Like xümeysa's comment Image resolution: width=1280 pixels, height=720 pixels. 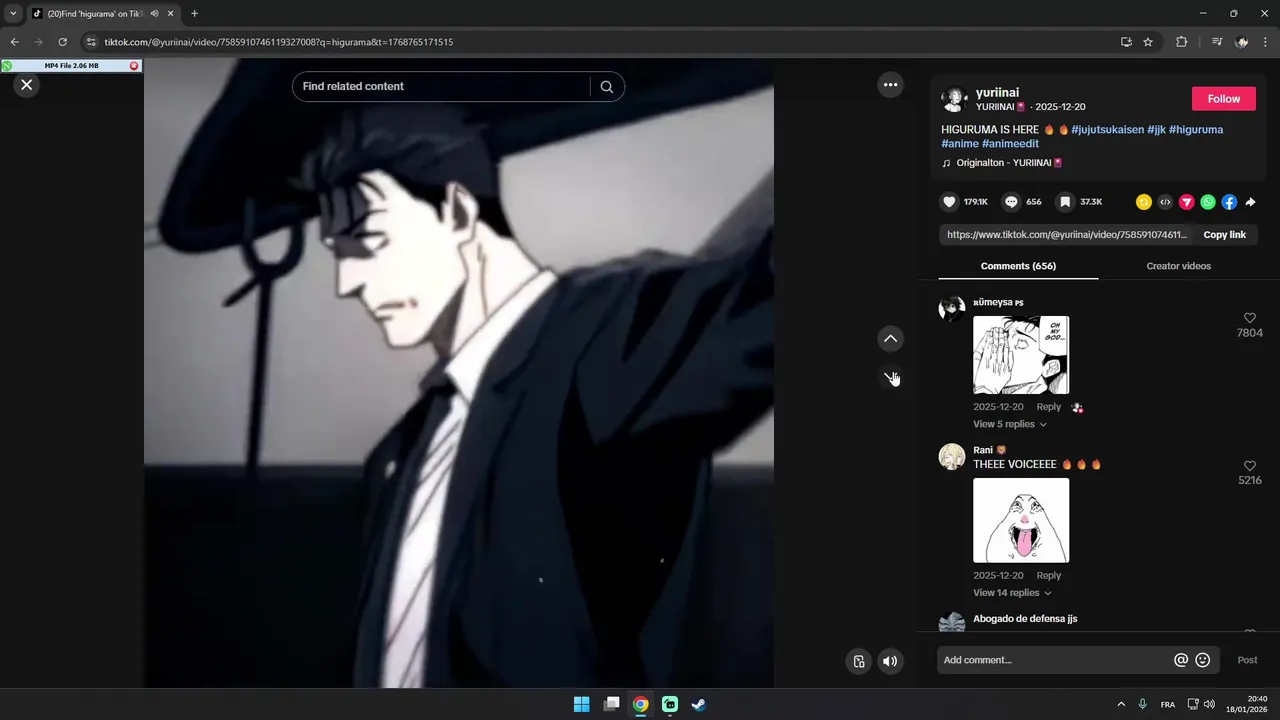pos(1249,318)
